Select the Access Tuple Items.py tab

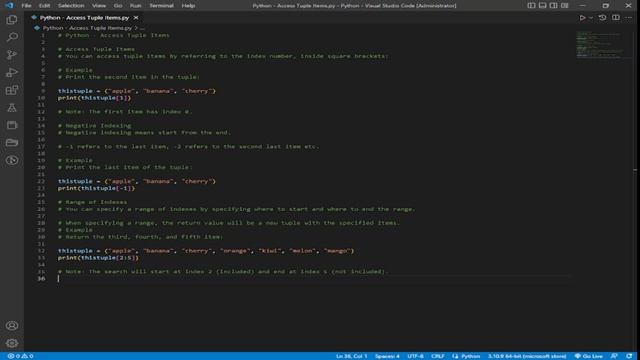point(84,18)
